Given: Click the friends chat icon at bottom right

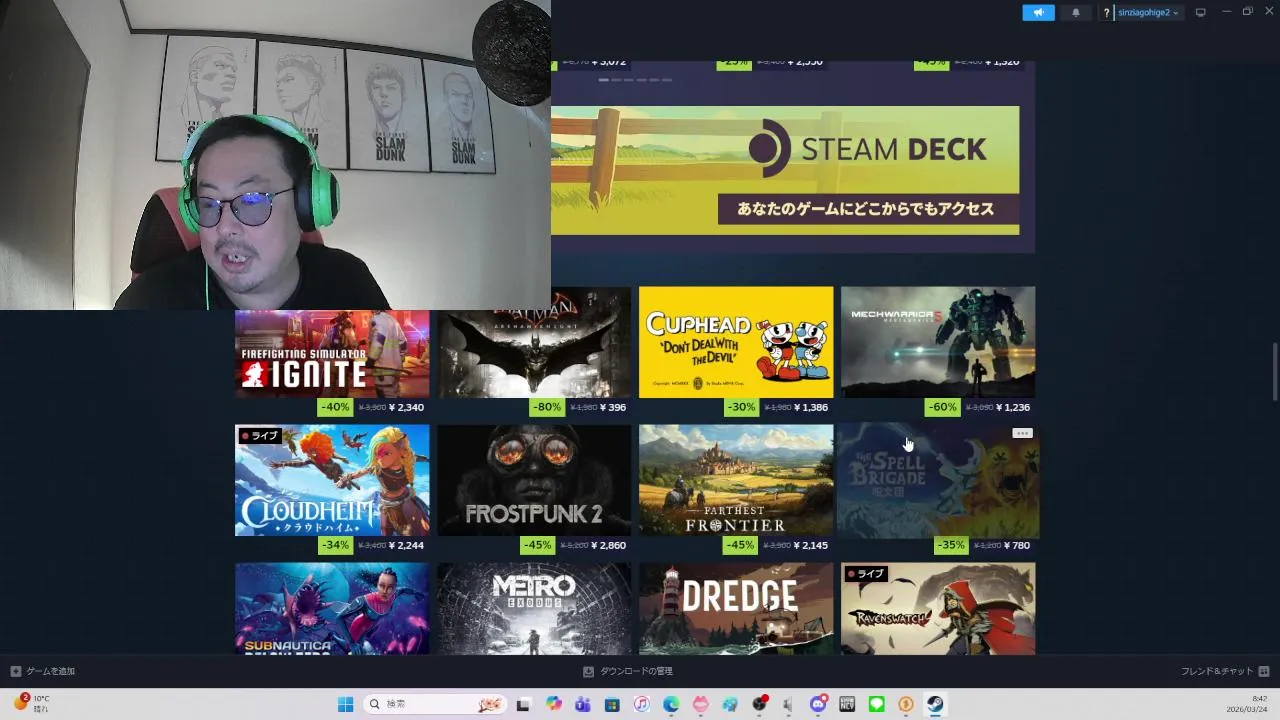Looking at the screenshot, I should point(1264,671).
